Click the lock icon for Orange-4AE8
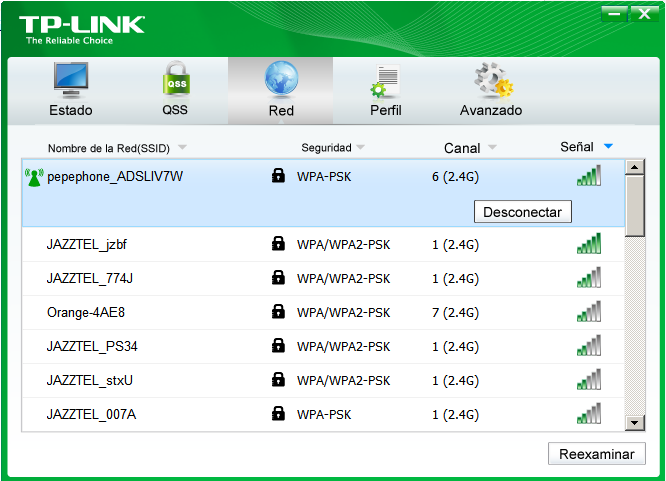666x481 pixels. [278, 311]
